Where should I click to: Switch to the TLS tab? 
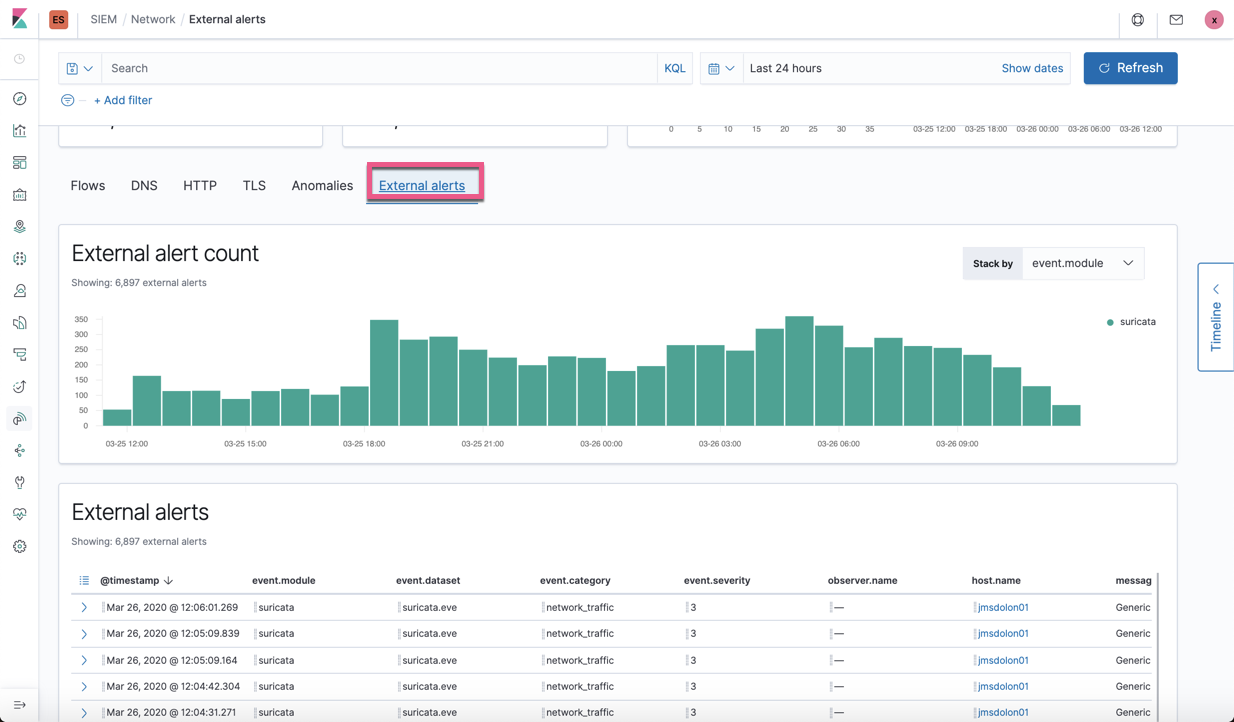click(254, 185)
